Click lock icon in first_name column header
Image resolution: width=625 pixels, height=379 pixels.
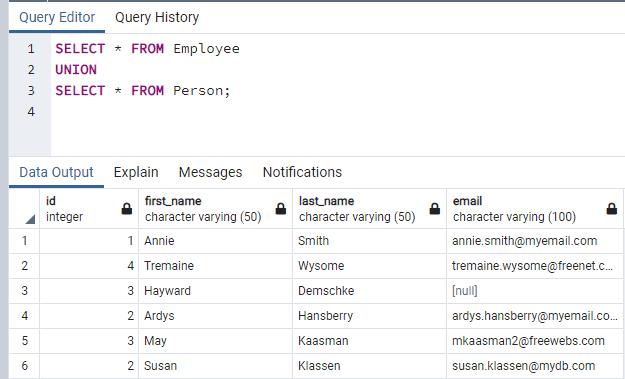[x=281, y=208]
